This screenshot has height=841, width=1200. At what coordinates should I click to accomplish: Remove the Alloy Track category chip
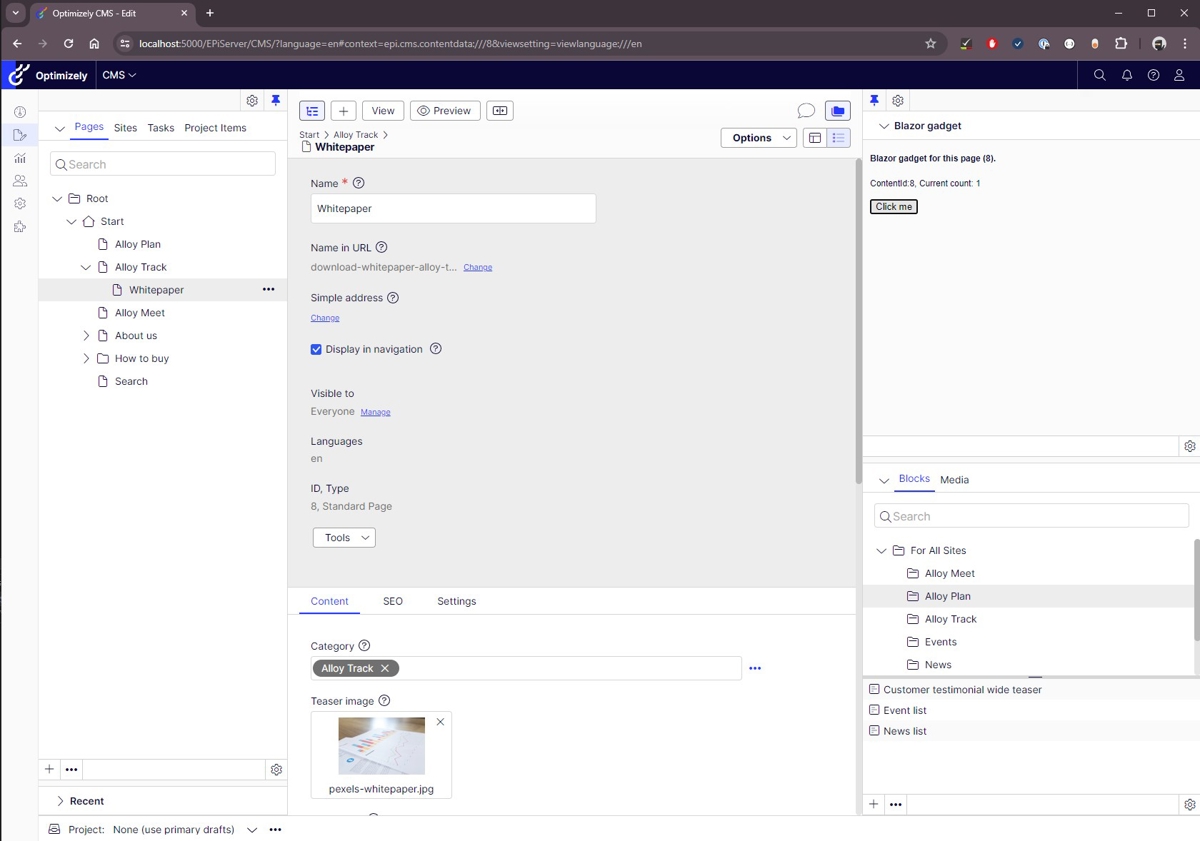(384, 668)
